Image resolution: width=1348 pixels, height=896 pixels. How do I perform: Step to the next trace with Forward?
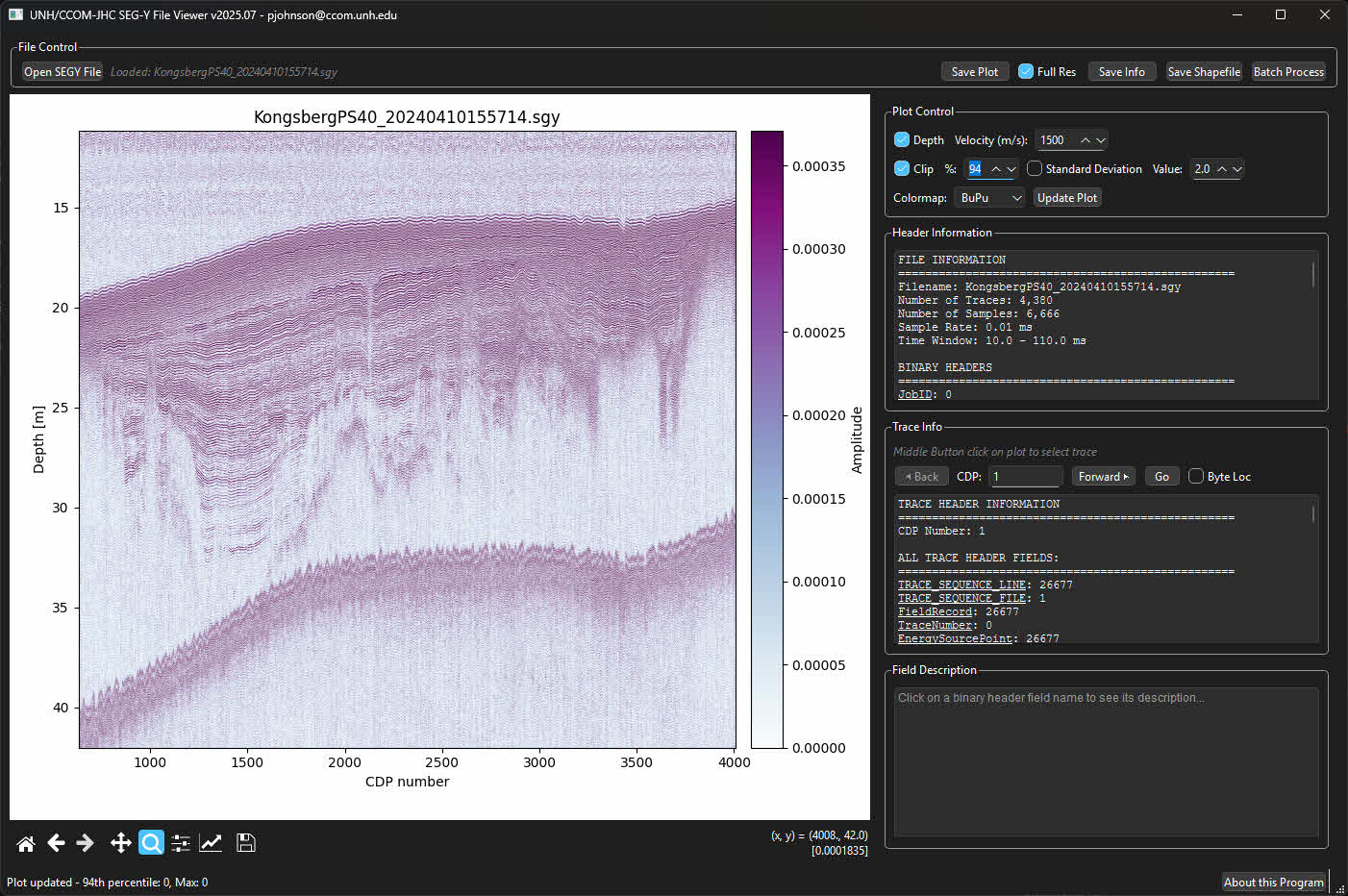pos(1103,476)
